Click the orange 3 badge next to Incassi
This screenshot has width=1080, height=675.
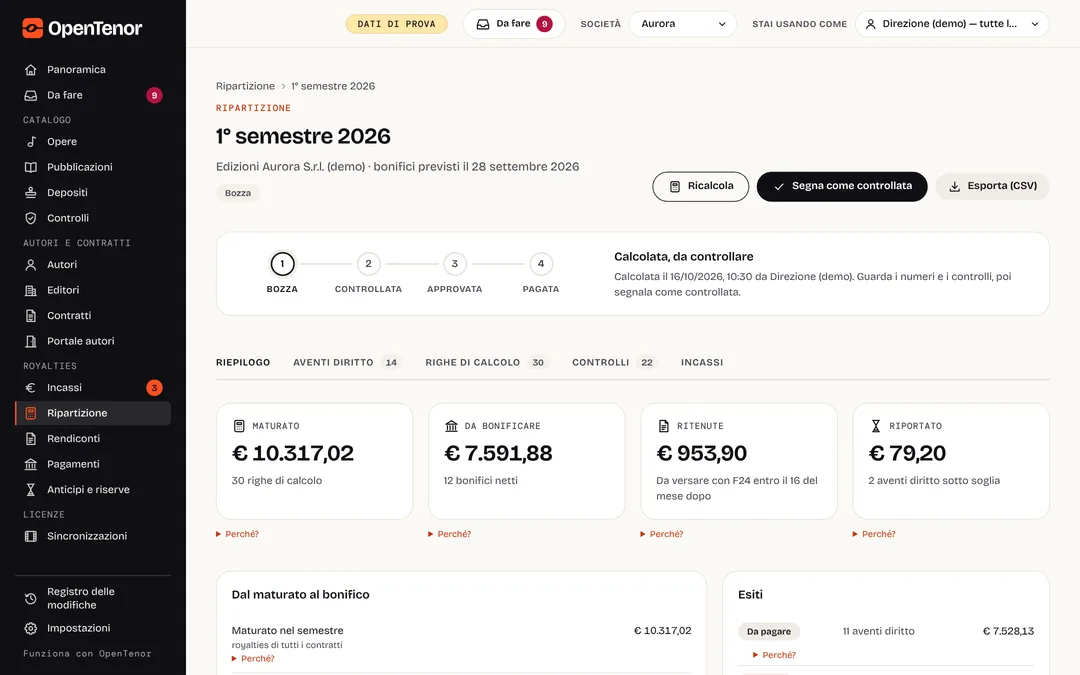154,388
